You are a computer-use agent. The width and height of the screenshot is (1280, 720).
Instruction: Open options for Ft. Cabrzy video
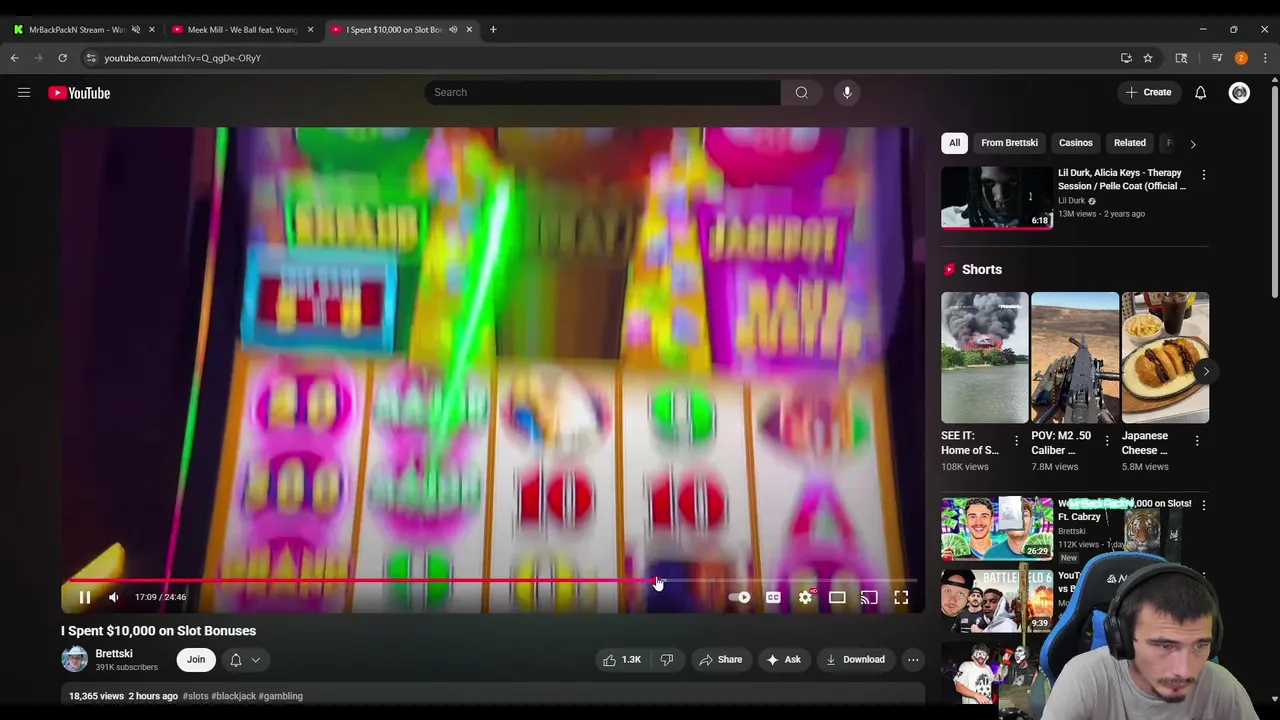click(1204, 506)
